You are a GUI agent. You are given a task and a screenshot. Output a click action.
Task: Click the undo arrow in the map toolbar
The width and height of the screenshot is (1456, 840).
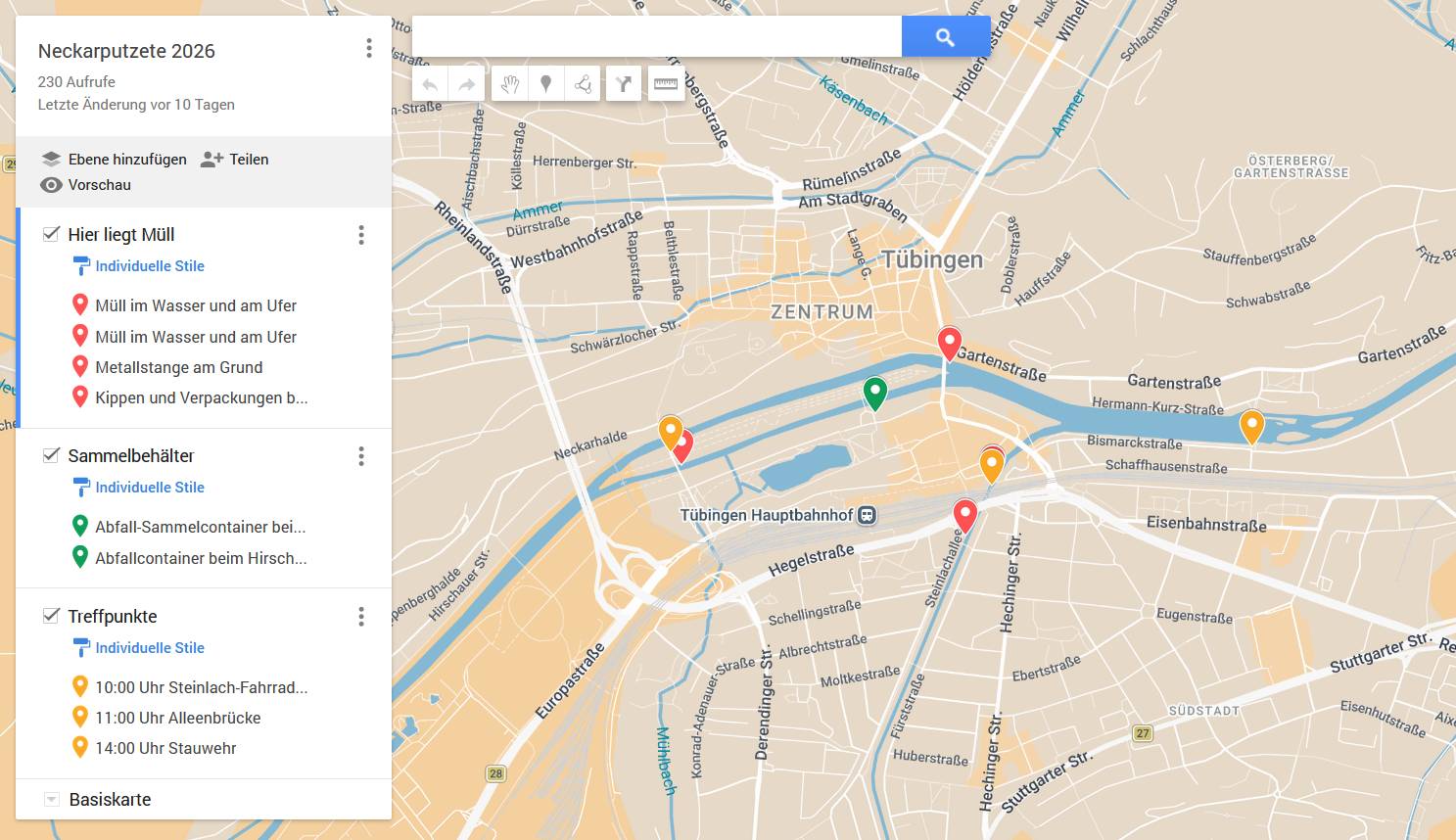pos(430,84)
